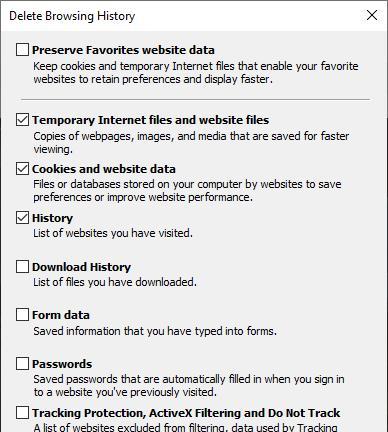Click the 'Saved information that you have typed' description
Viewport: 388px width, 432px height.
point(155,331)
